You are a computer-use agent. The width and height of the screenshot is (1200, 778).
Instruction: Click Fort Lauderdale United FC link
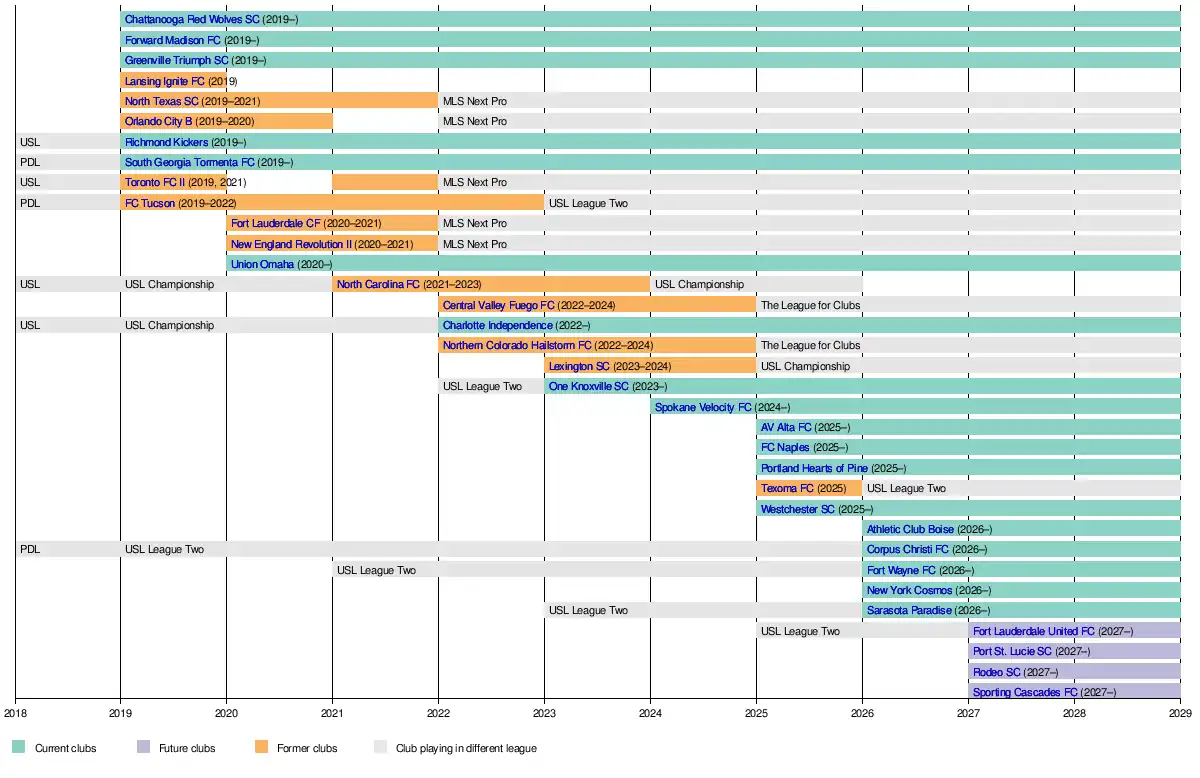[1034, 631]
